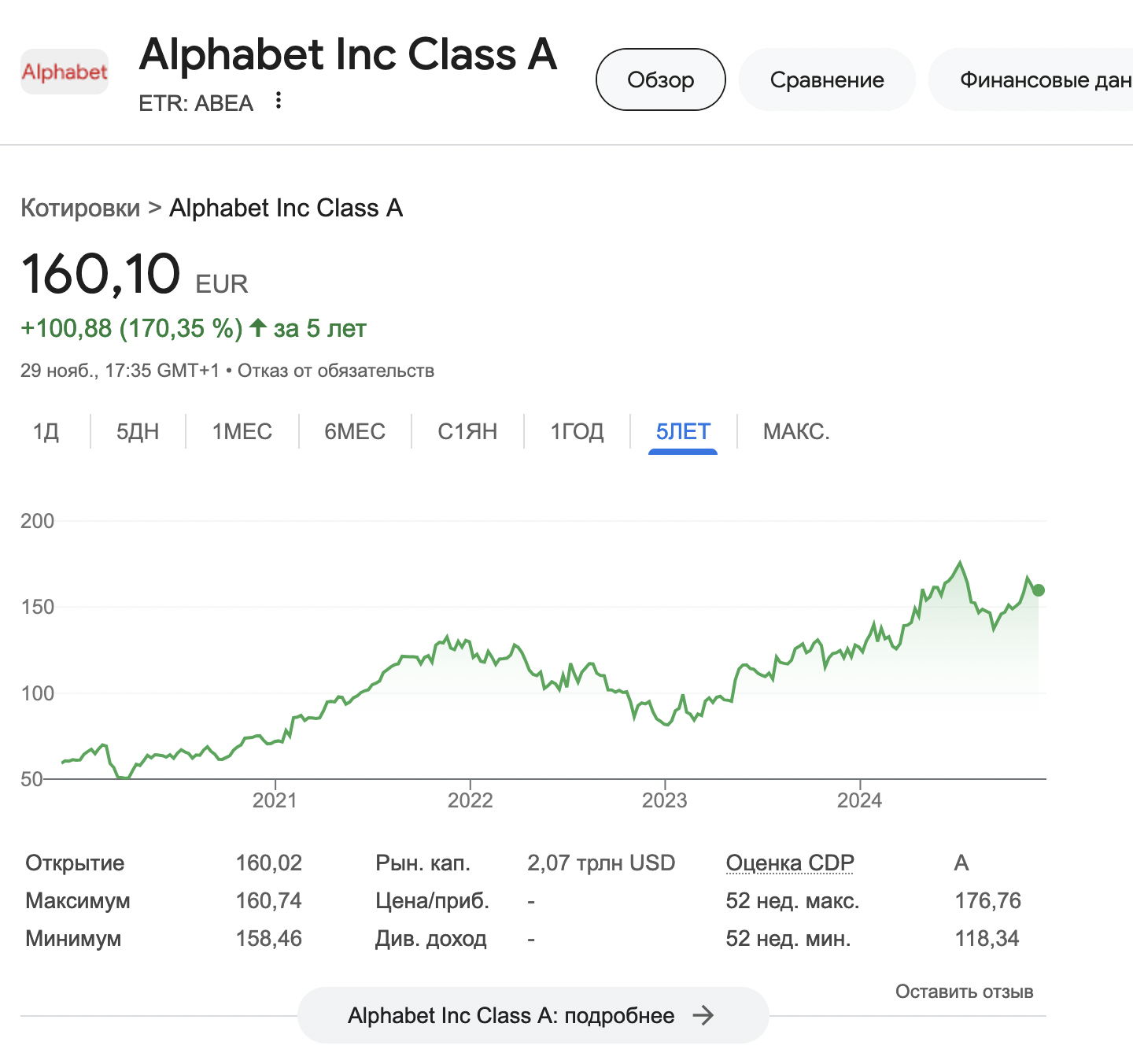Click the arrow icon in Alphabet Inc Class A: подробнее
1133x1064 pixels.
703,1015
